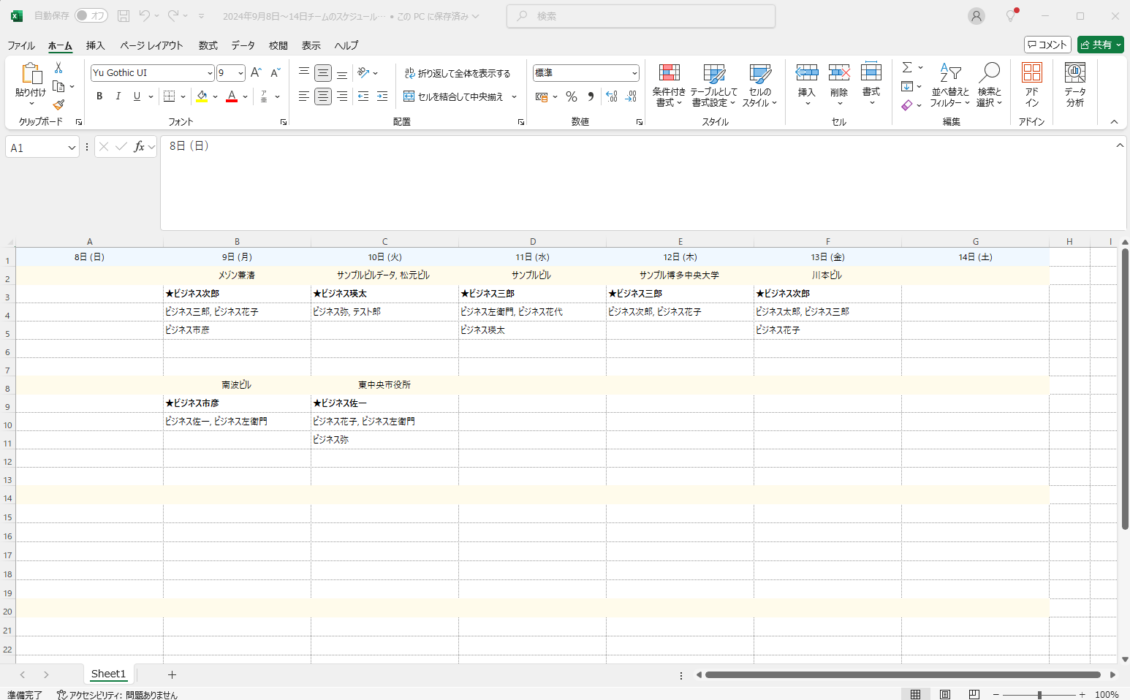Viewport: 1130px width, 700px height.
Task: Click the Paste clipboard icon
Action: click(31, 74)
